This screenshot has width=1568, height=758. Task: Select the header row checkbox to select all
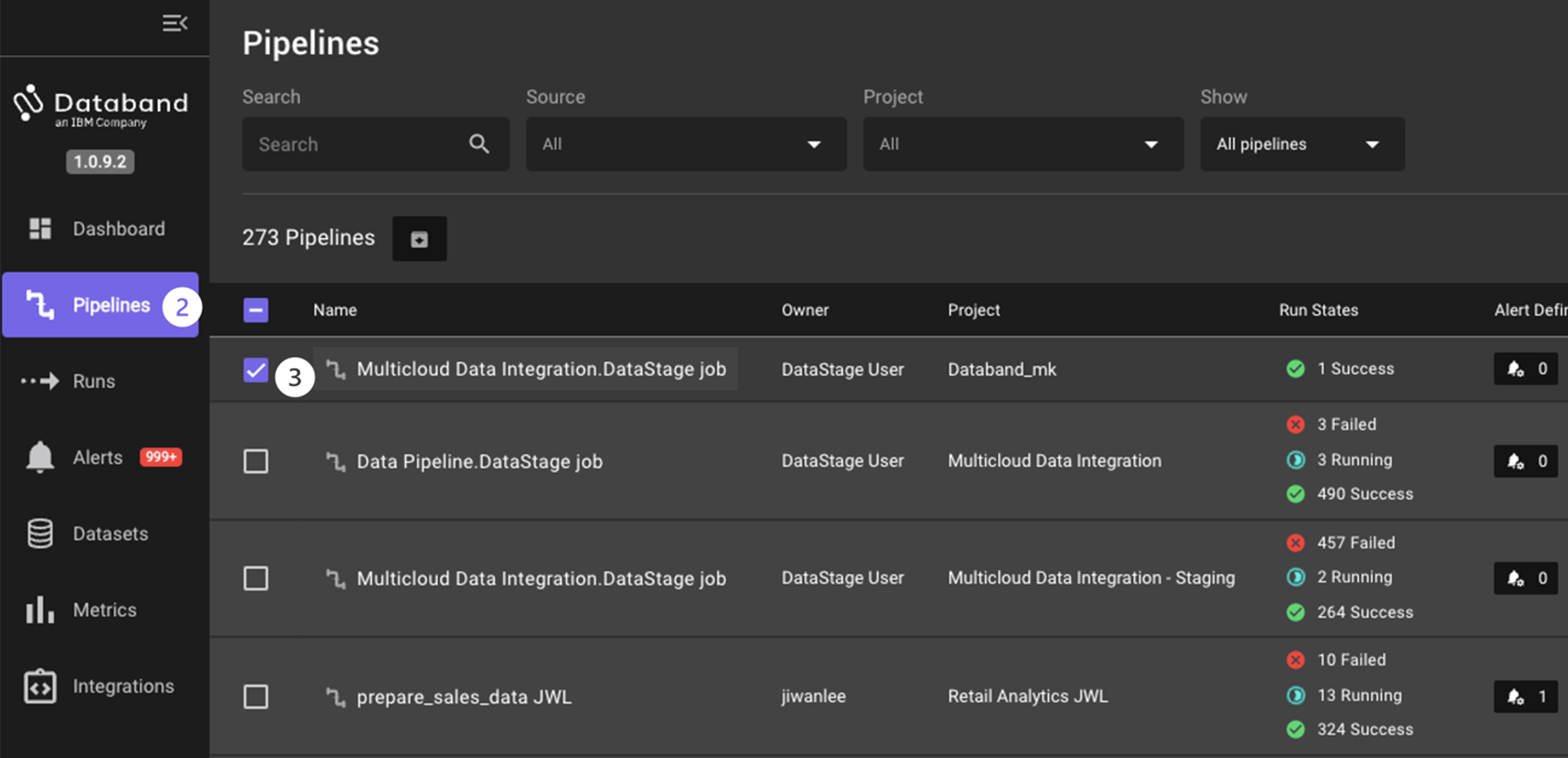[x=256, y=310]
